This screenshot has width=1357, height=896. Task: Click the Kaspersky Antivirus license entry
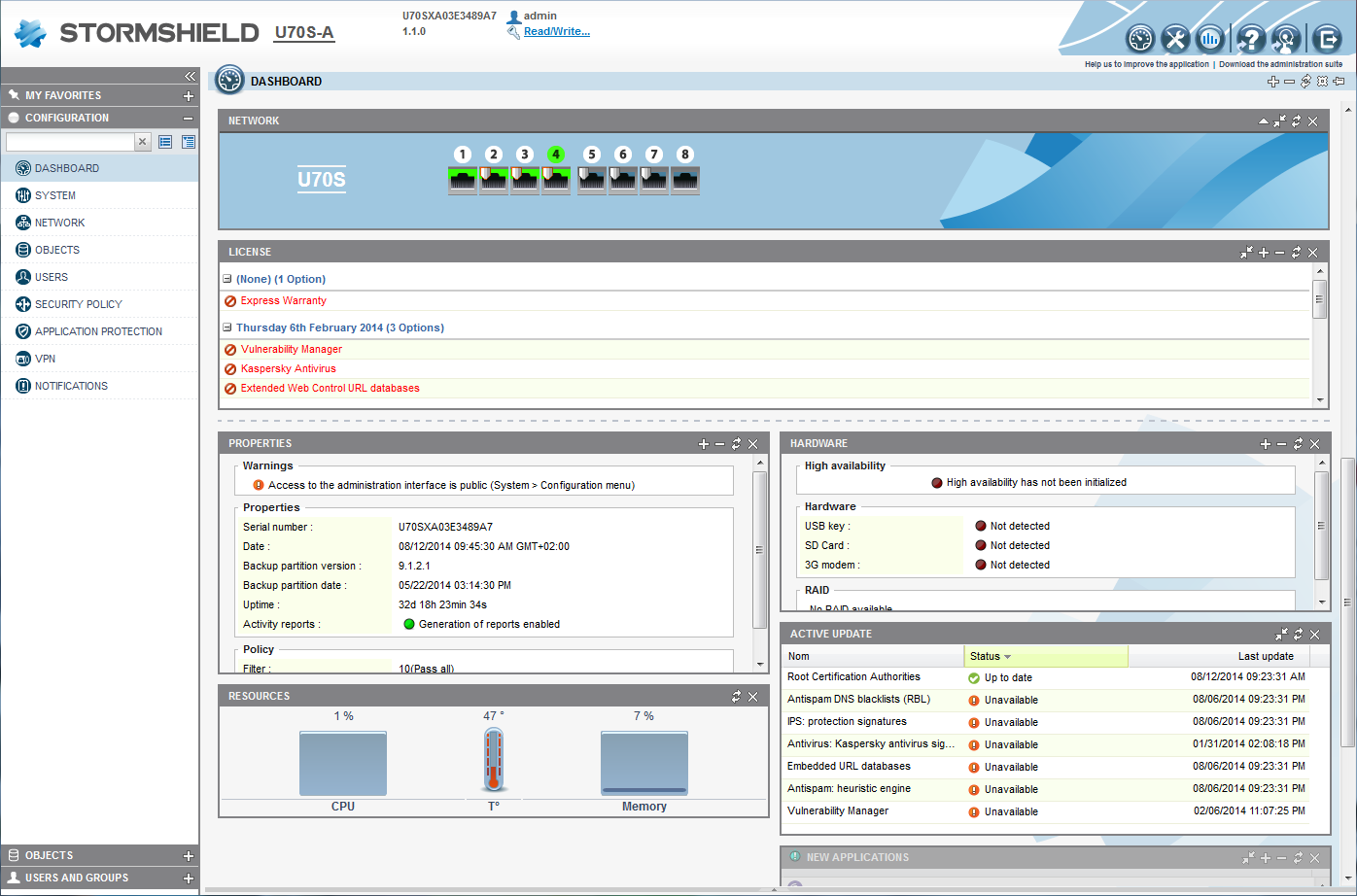pyautogui.click(x=289, y=369)
